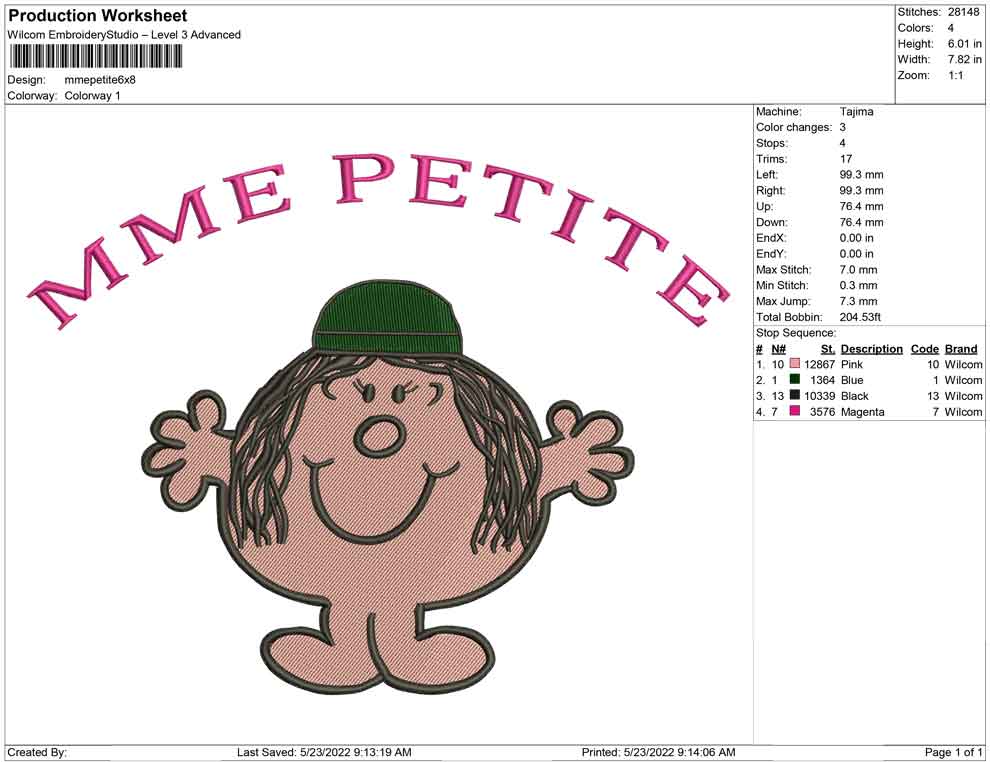Click the Up value '76.4 mm'
The width and height of the screenshot is (990, 762).
coord(861,206)
